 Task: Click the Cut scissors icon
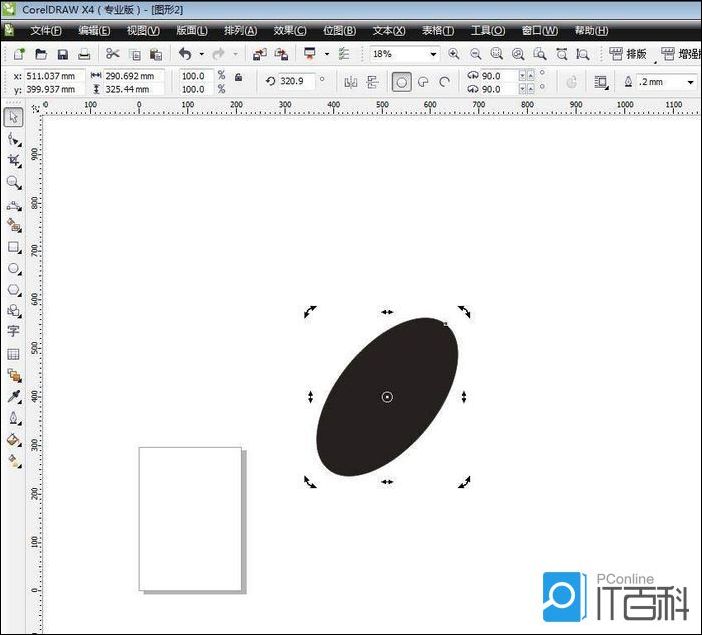pos(112,54)
